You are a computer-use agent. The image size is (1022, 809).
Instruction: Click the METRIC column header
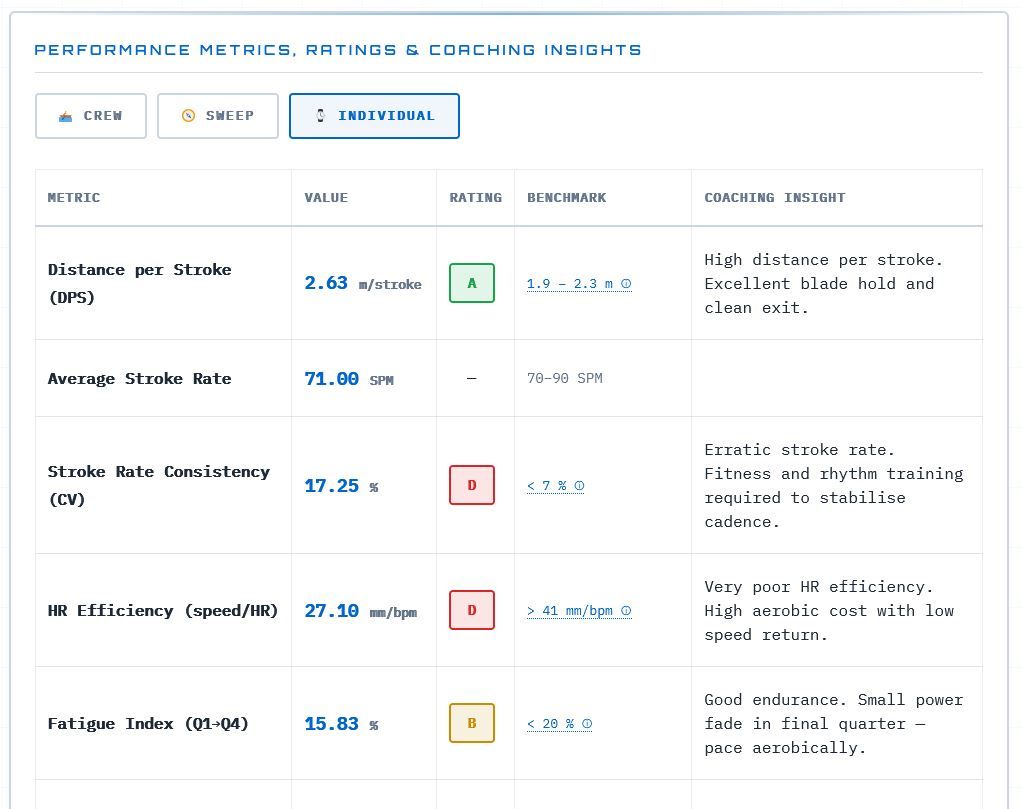[74, 198]
